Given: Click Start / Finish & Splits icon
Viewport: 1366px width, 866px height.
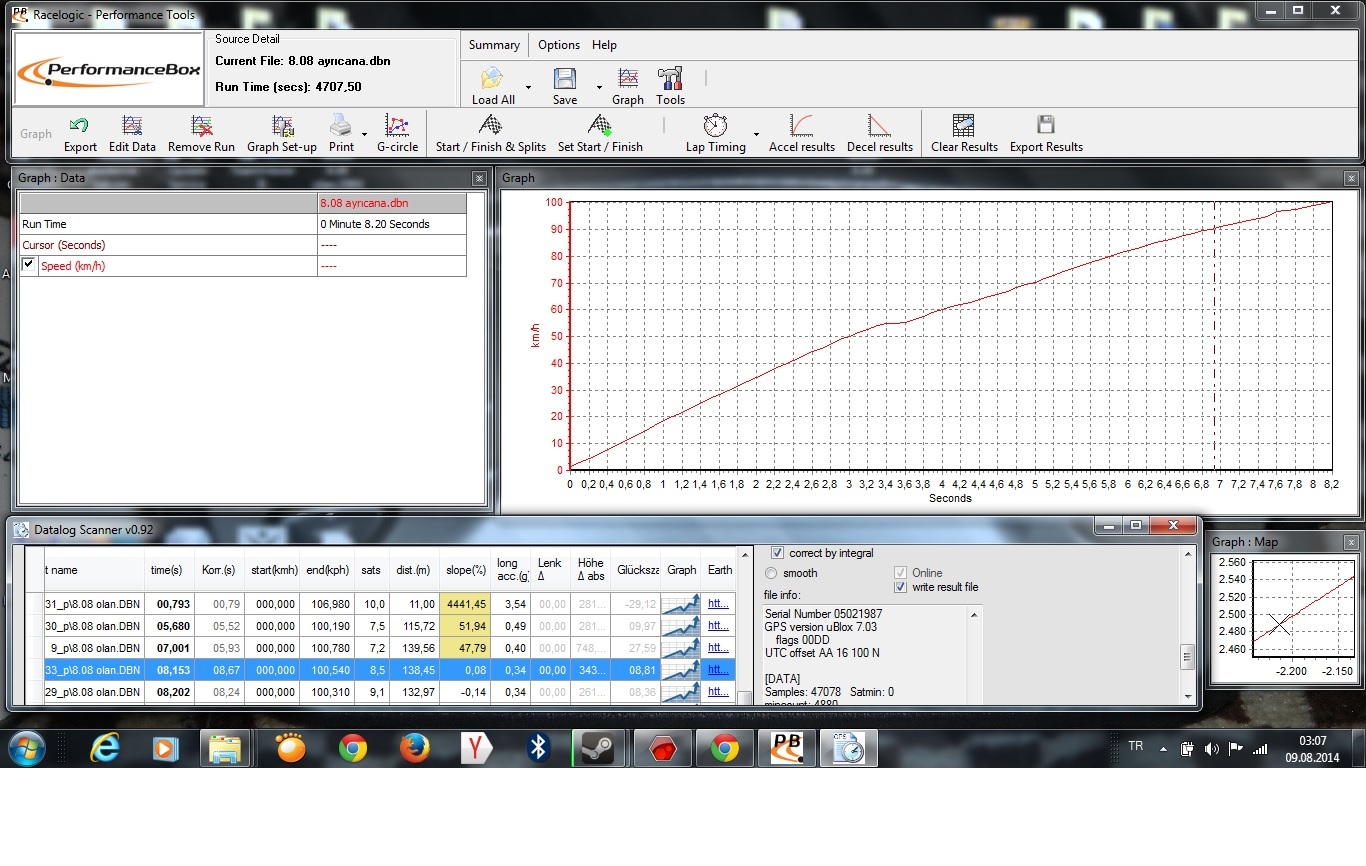Looking at the screenshot, I should 490,126.
